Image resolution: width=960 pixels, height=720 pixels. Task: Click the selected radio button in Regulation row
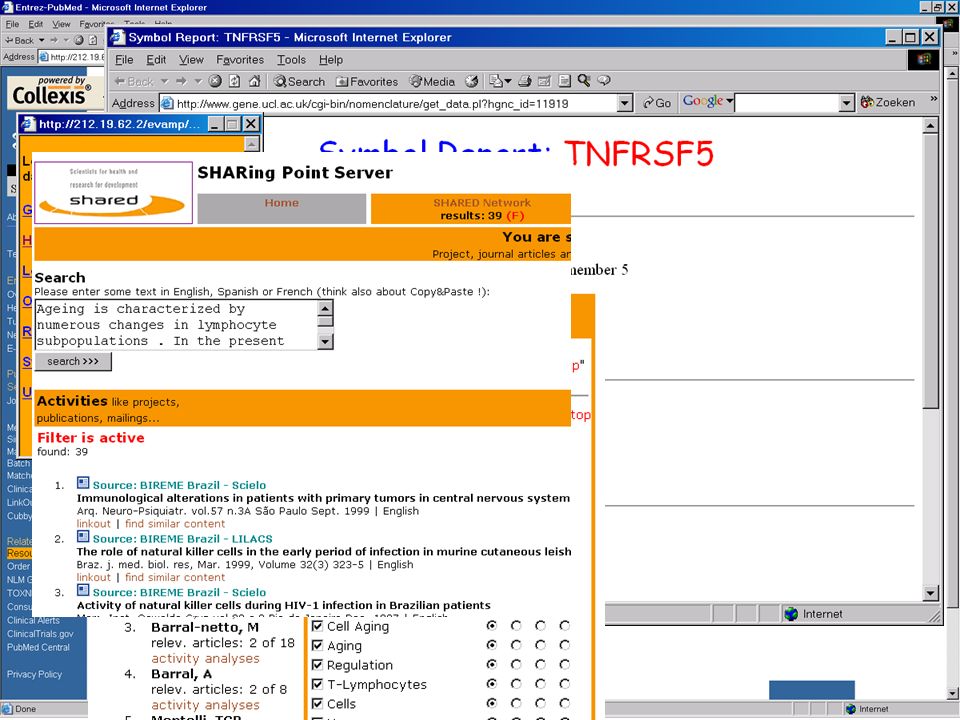492,664
